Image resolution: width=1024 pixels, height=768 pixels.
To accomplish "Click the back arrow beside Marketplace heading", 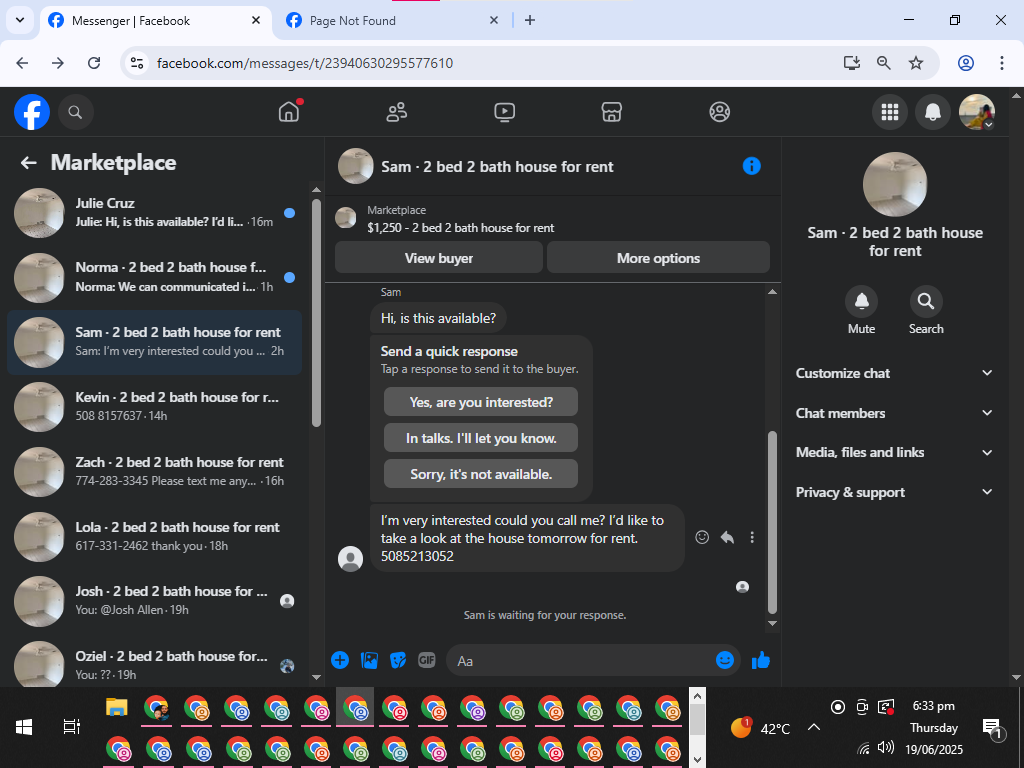I will [x=28, y=163].
